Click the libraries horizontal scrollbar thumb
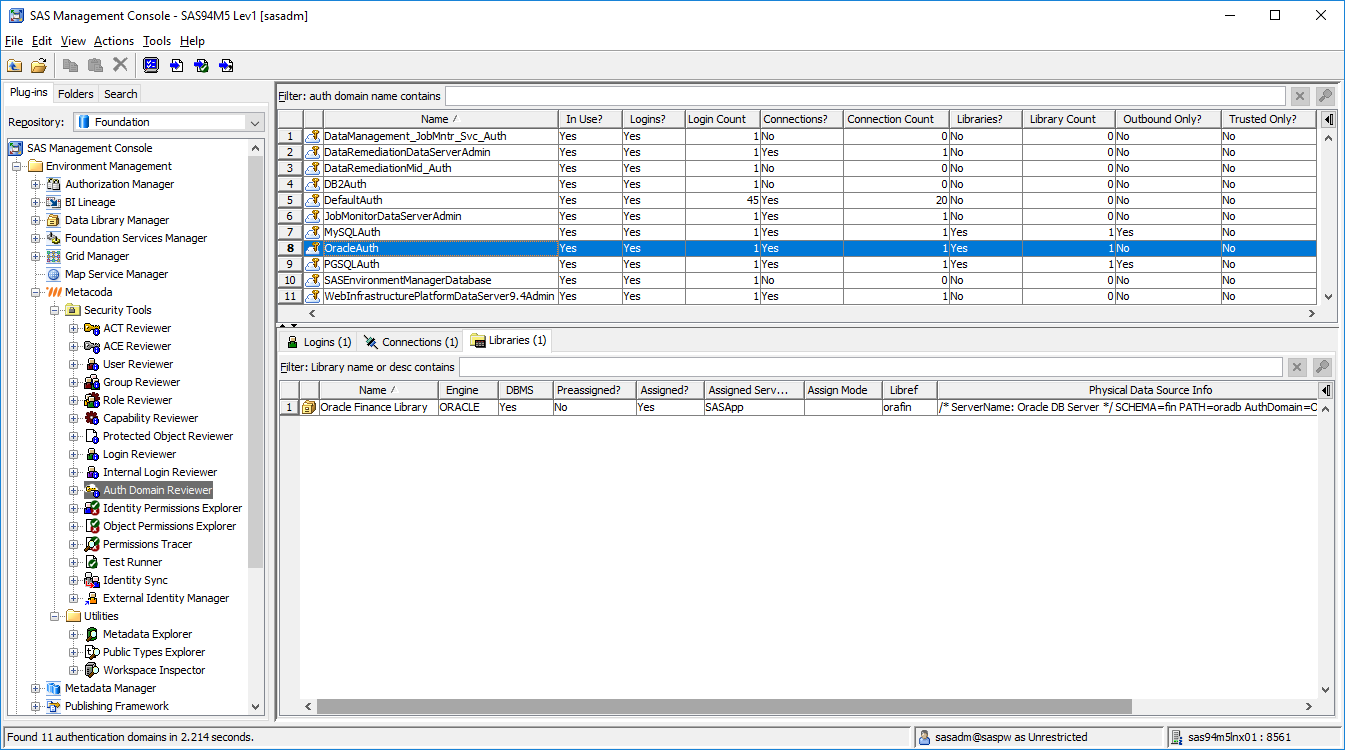1345x750 pixels. pyautogui.click(x=724, y=706)
